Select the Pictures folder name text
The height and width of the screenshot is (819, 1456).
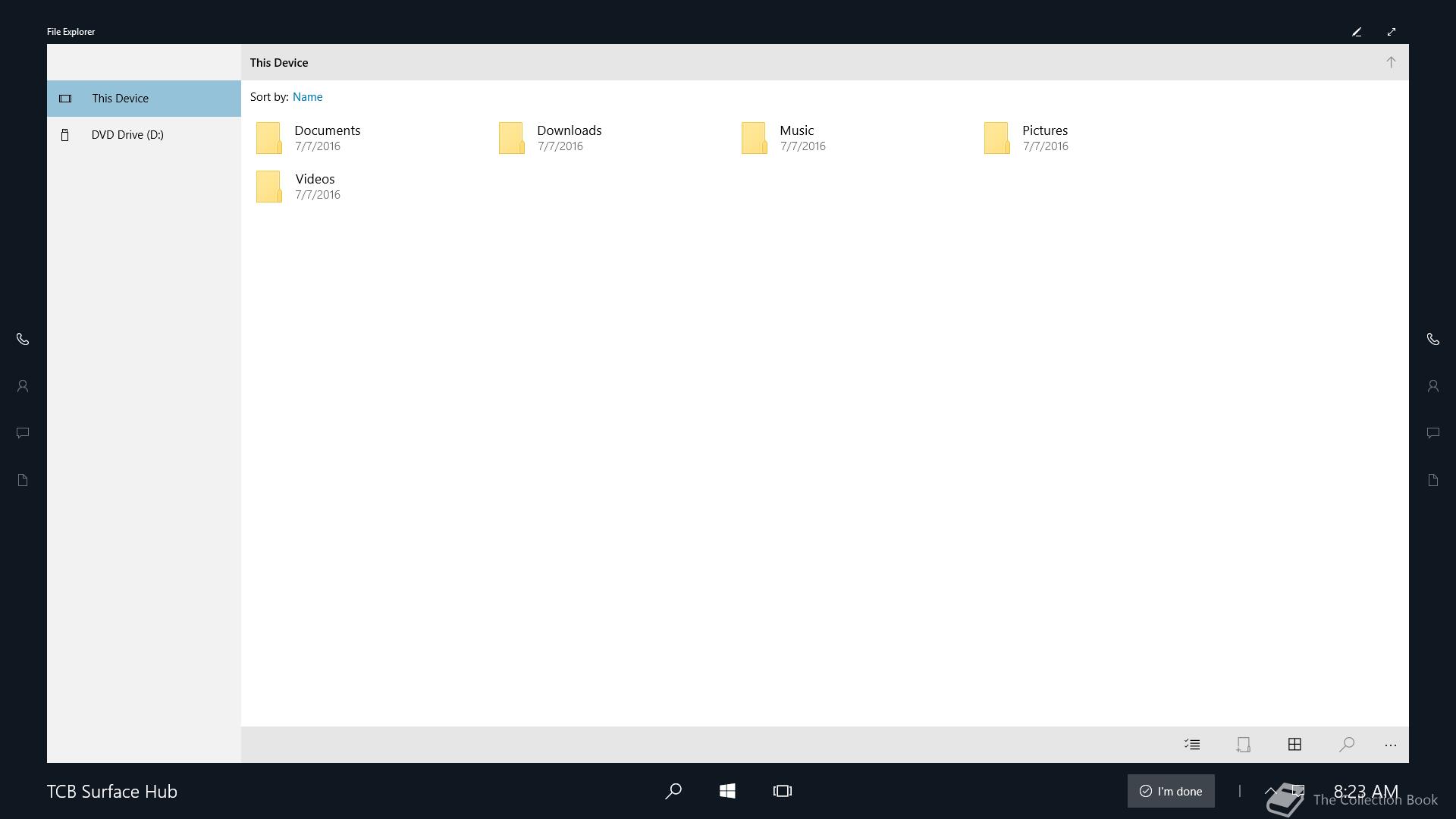pos(1045,130)
